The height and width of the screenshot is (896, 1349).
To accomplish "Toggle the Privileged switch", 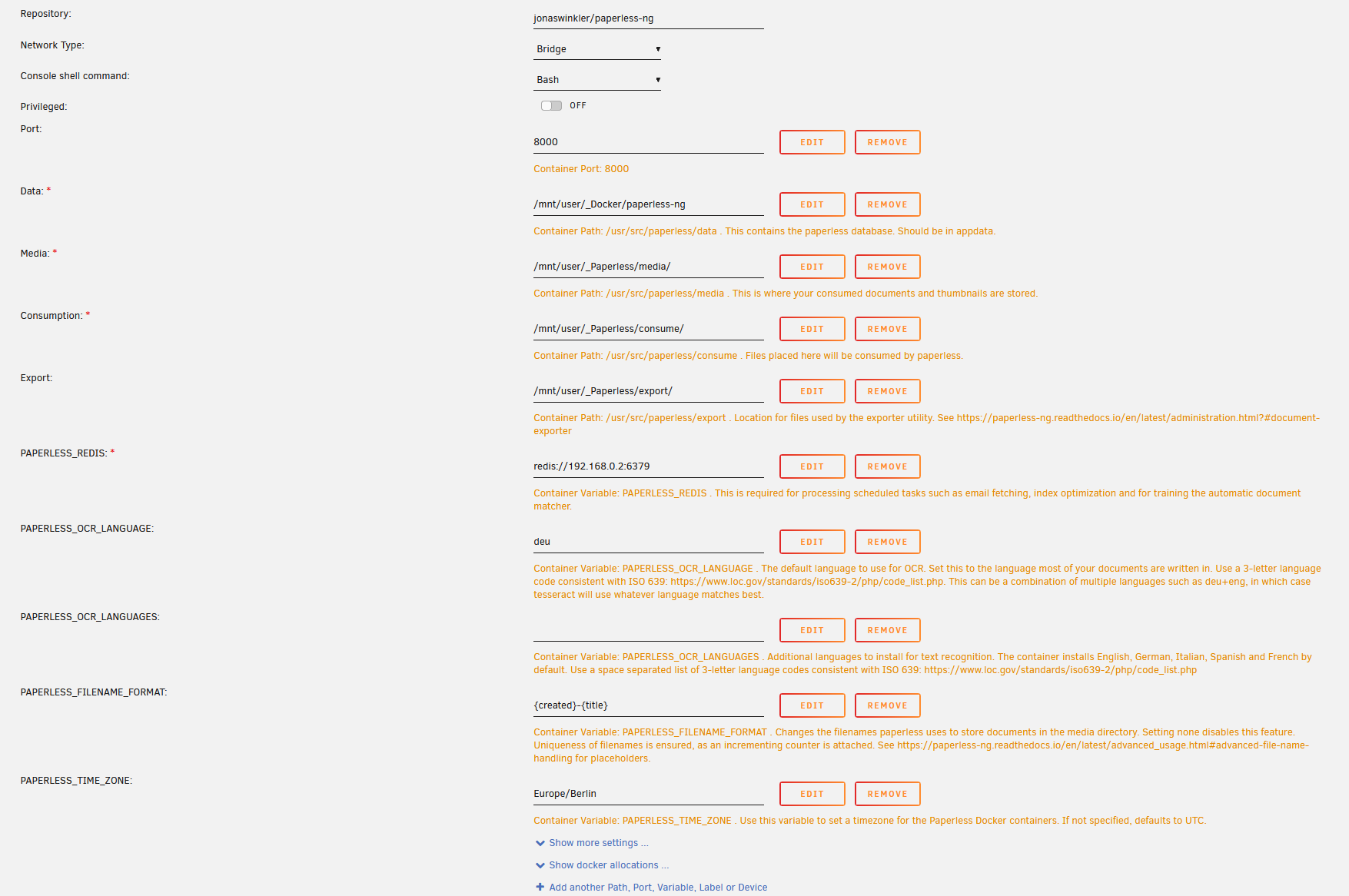I will tap(551, 106).
